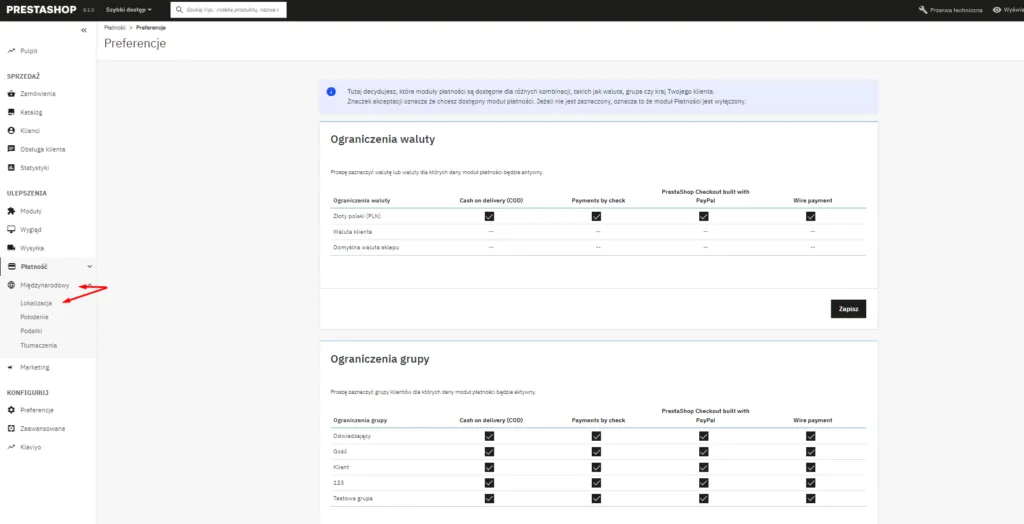Click the Klienci person icon
This screenshot has height=524, width=1024.
click(x=11, y=131)
